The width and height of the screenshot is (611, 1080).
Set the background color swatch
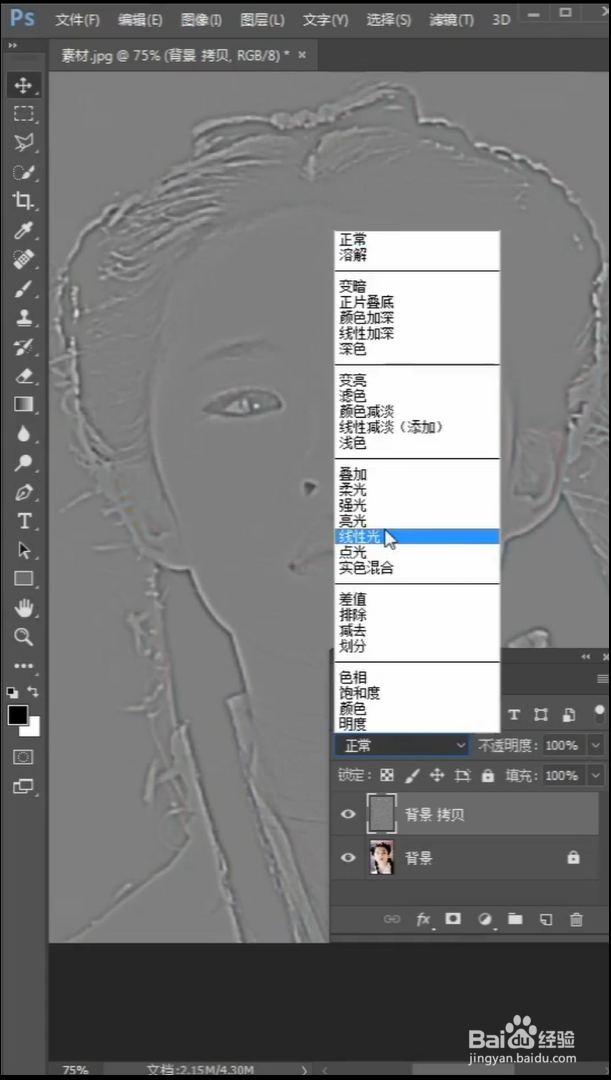[33, 728]
